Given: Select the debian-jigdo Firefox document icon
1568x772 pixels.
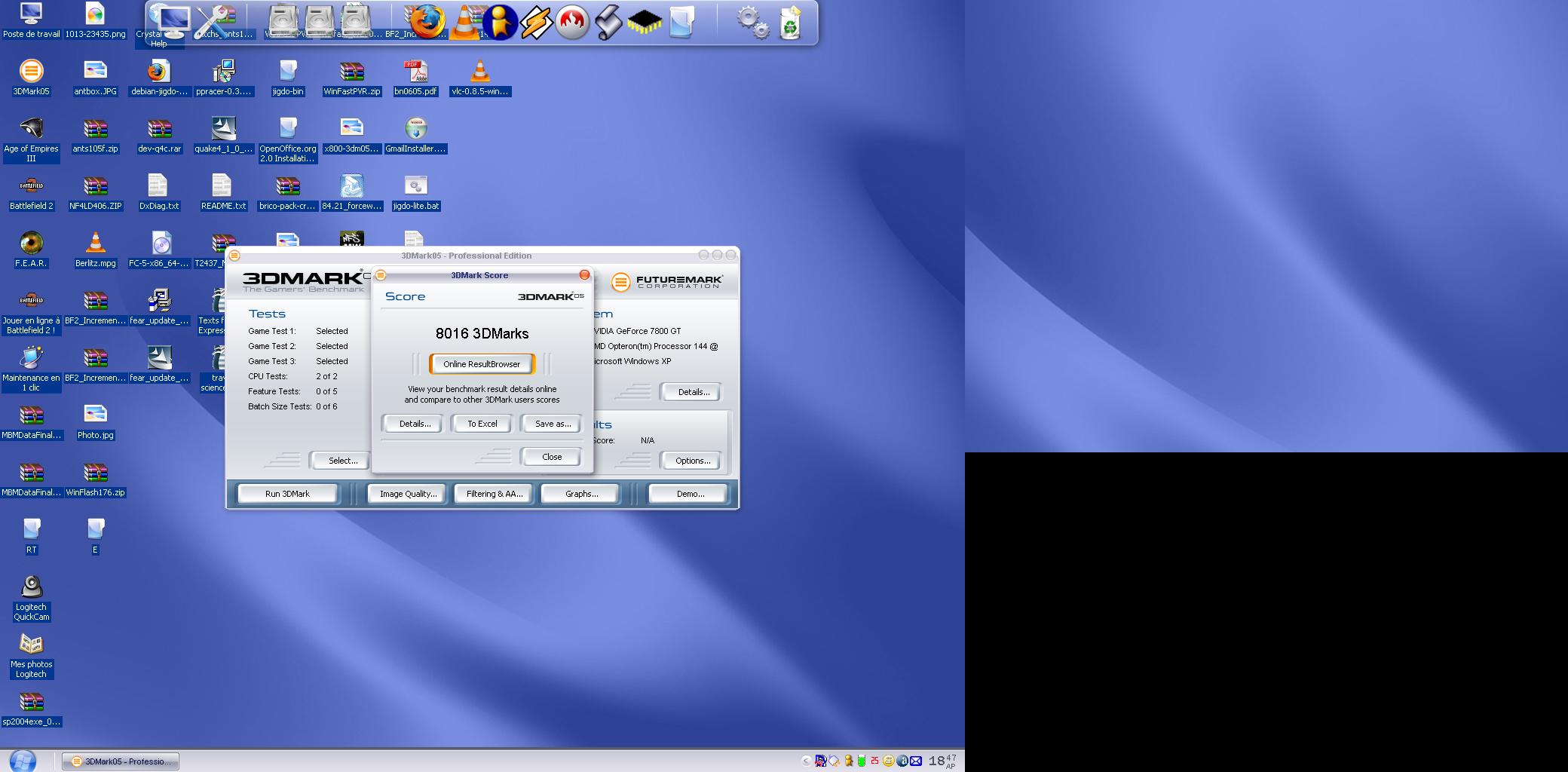Looking at the screenshot, I should pyautogui.click(x=159, y=78).
